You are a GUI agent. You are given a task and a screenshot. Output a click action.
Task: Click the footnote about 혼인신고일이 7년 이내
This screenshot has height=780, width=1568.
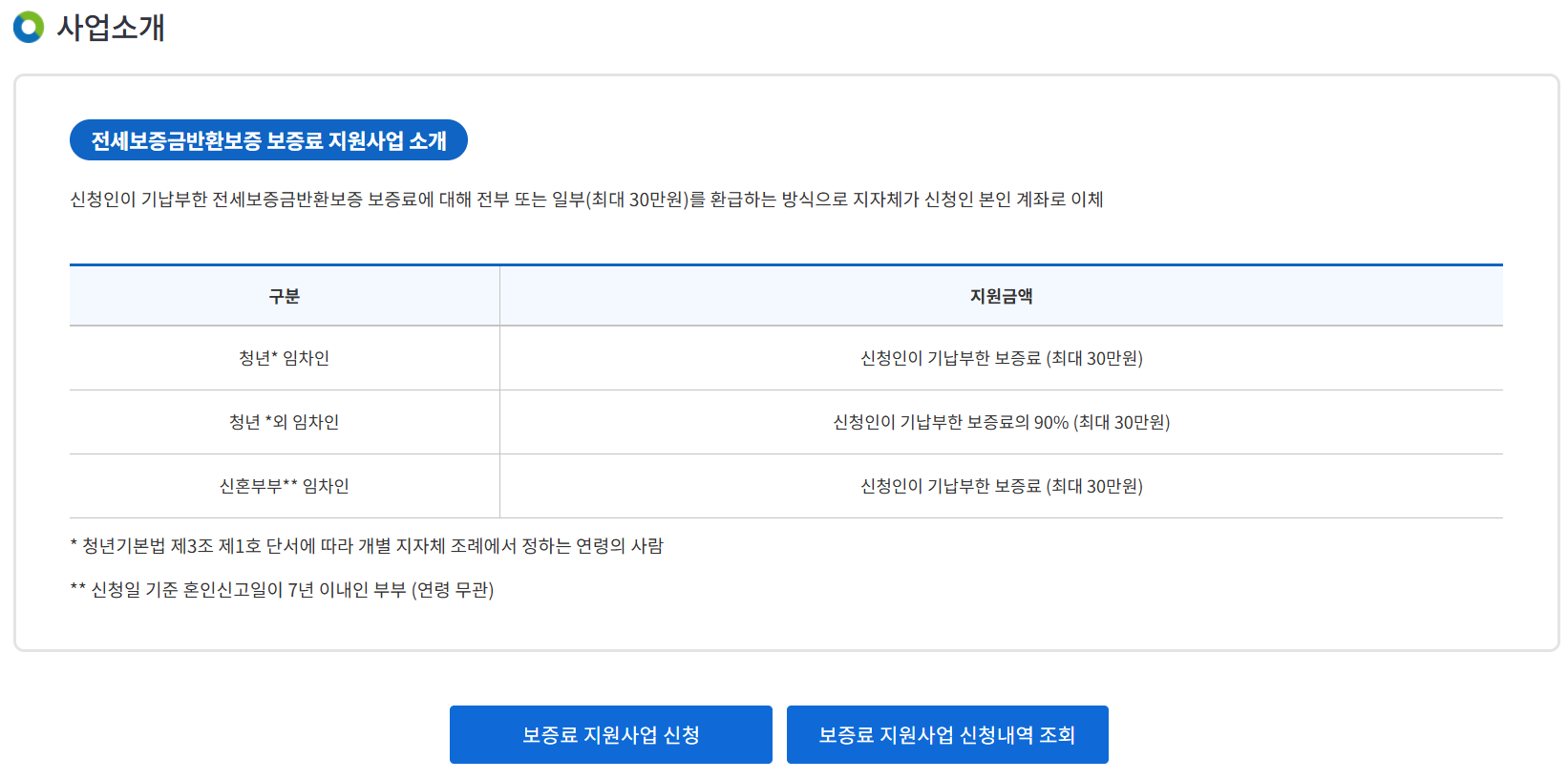(x=282, y=590)
